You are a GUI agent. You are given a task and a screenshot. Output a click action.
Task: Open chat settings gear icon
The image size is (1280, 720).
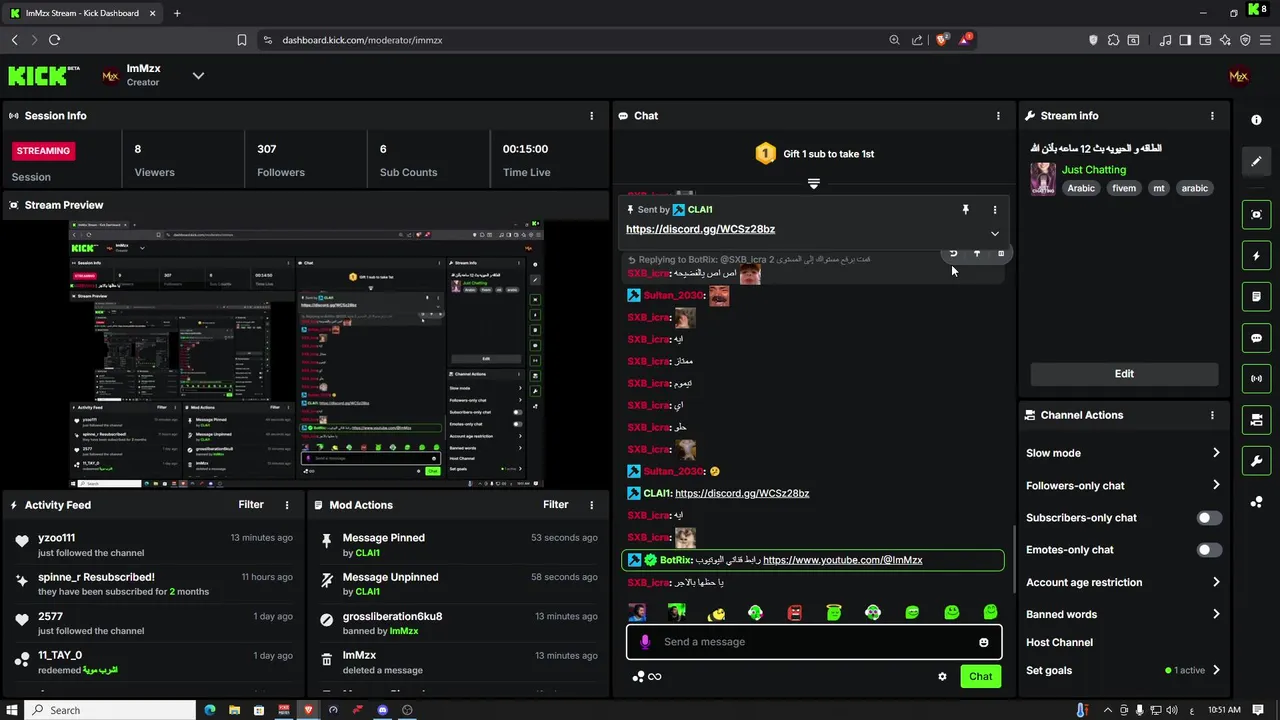coord(942,677)
